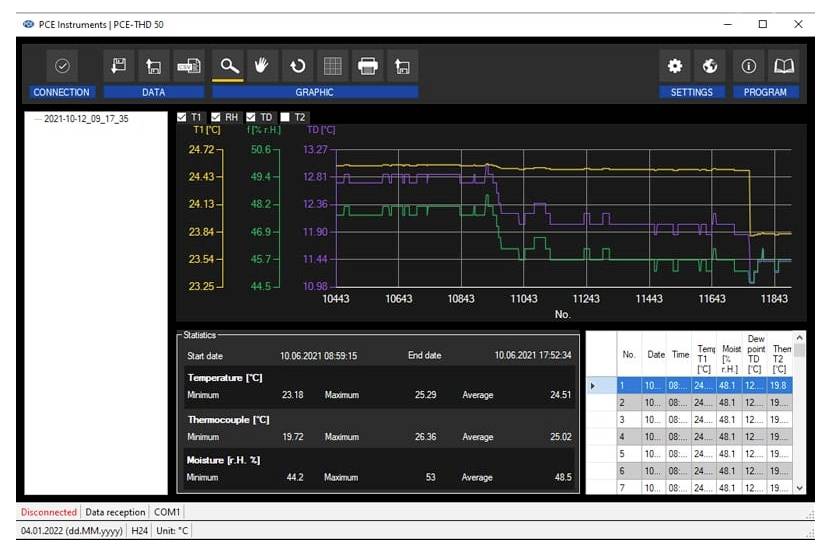Select the 2021-10-12_09_17_35 tree entry
831x551 pixels.
click(86, 119)
